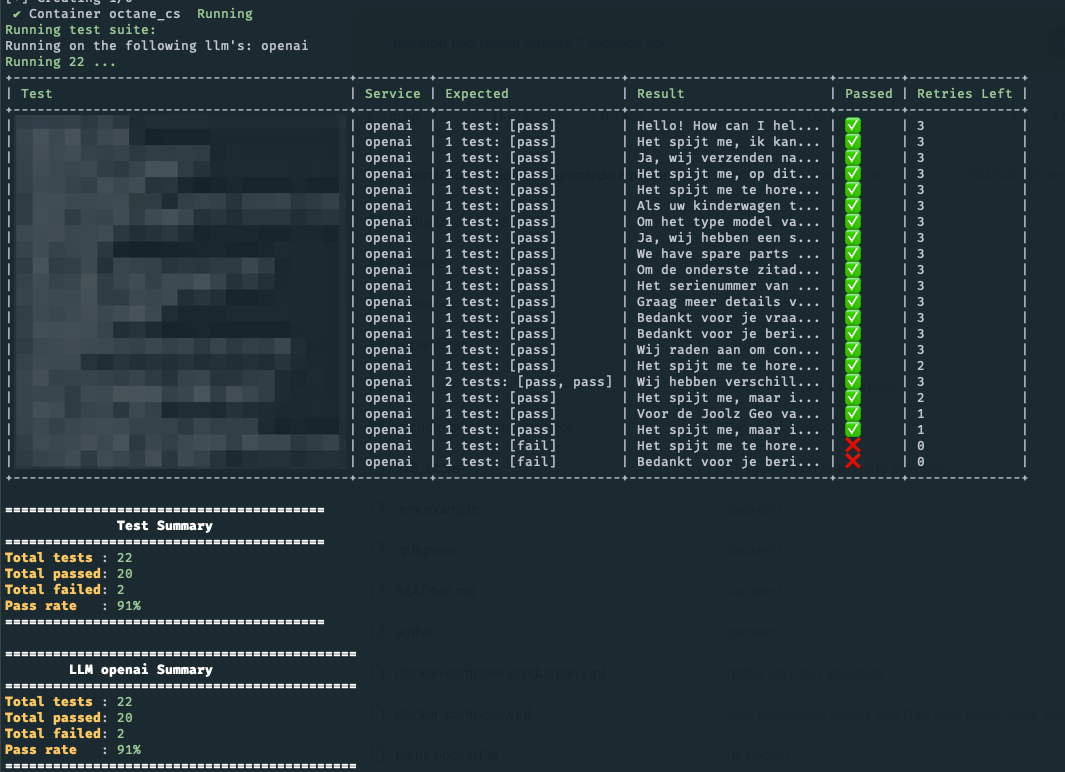Viewport: 1065px width, 772px height.
Task: Click the green checkmark in the "Hello! How can I hel..." row
Action: point(853,126)
